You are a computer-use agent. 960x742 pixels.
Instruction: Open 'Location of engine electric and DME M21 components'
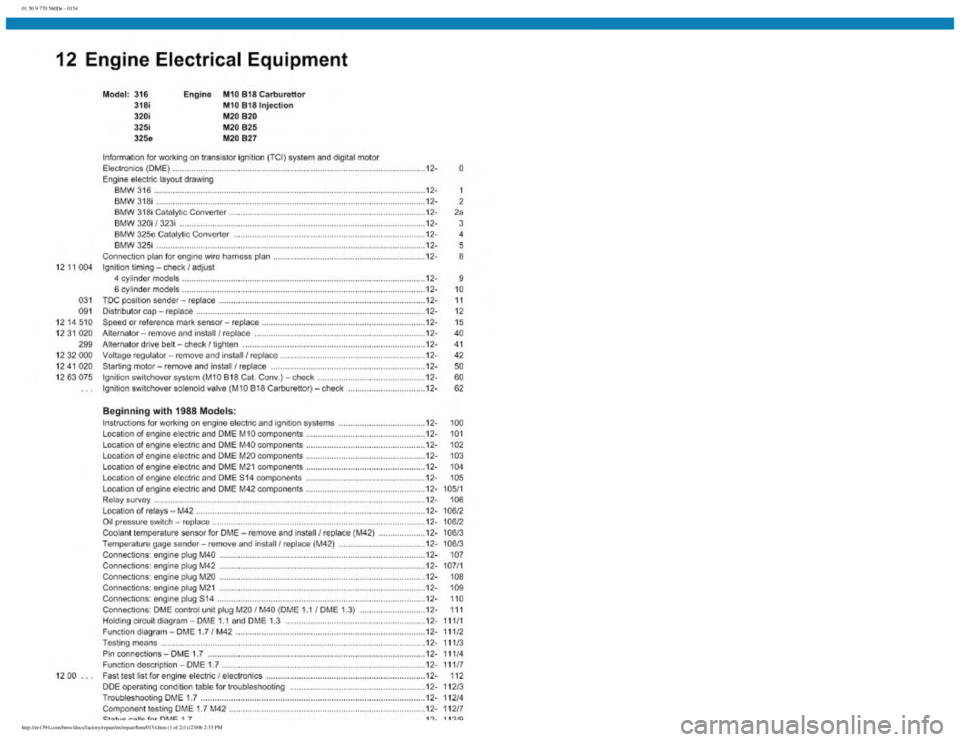coord(283,467)
